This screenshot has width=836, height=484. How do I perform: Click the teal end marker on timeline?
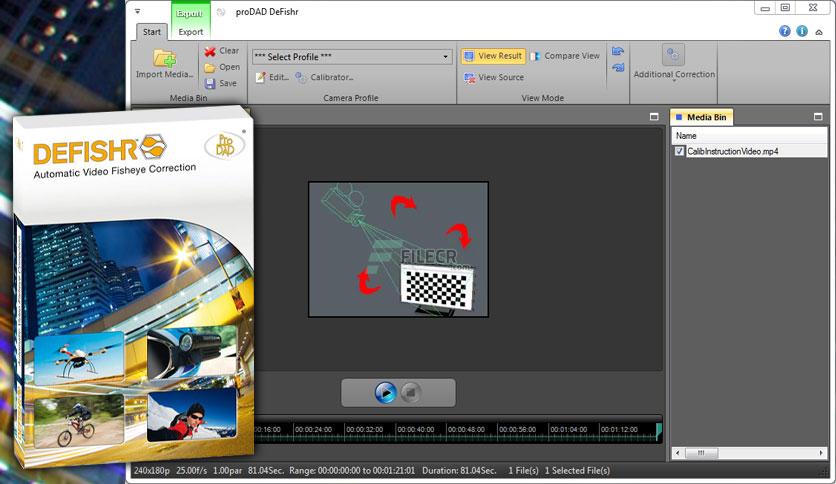coord(659,431)
